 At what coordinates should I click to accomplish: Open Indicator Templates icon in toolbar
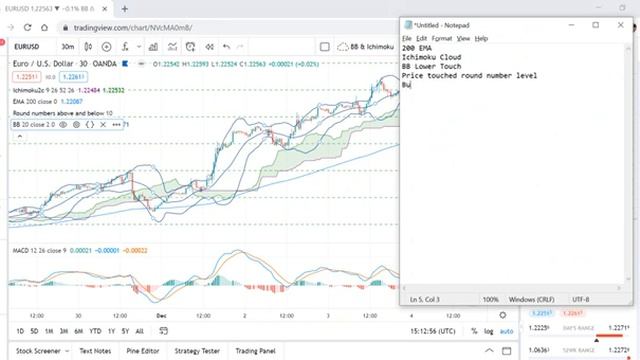tap(172, 47)
